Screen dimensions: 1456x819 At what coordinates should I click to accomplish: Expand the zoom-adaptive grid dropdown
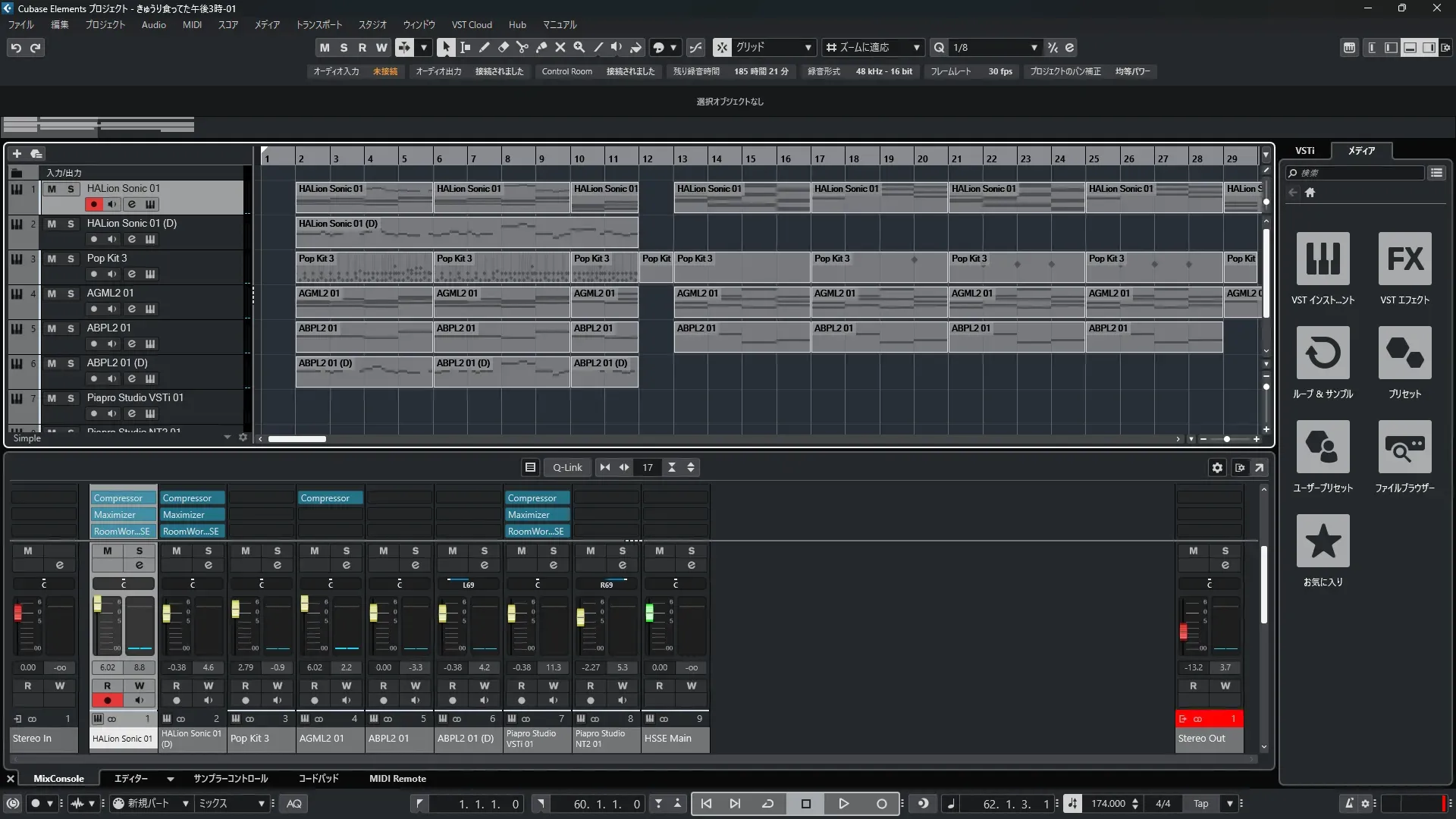point(916,48)
